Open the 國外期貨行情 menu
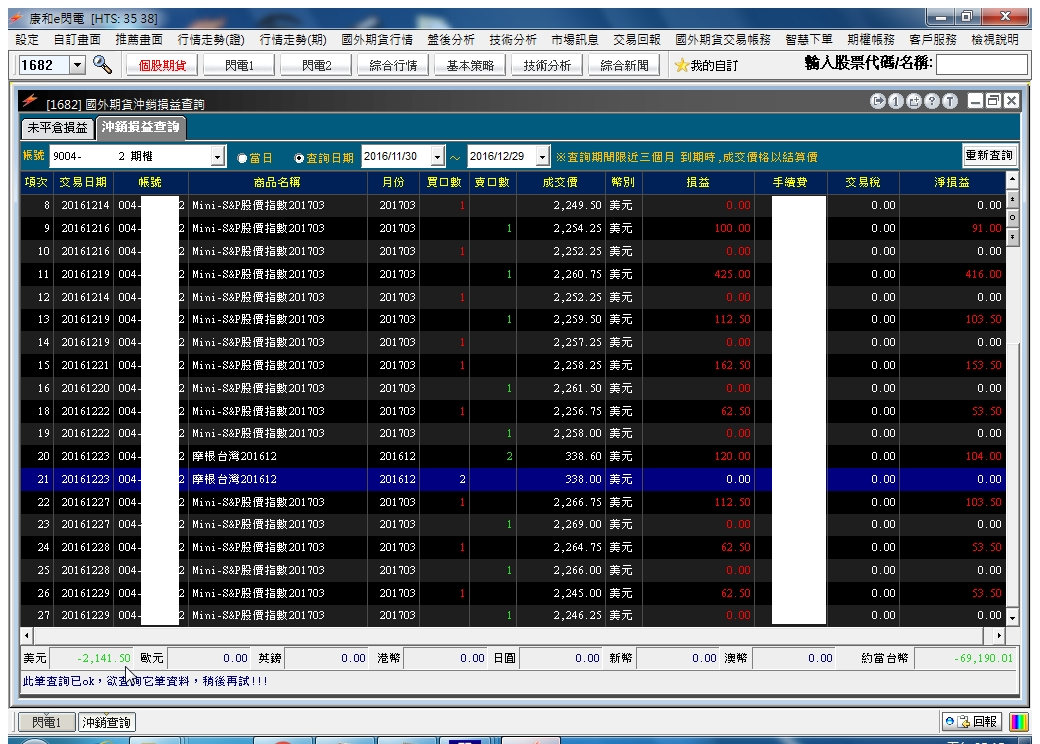The height and width of the screenshot is (744, 1040). click(377, 40)
